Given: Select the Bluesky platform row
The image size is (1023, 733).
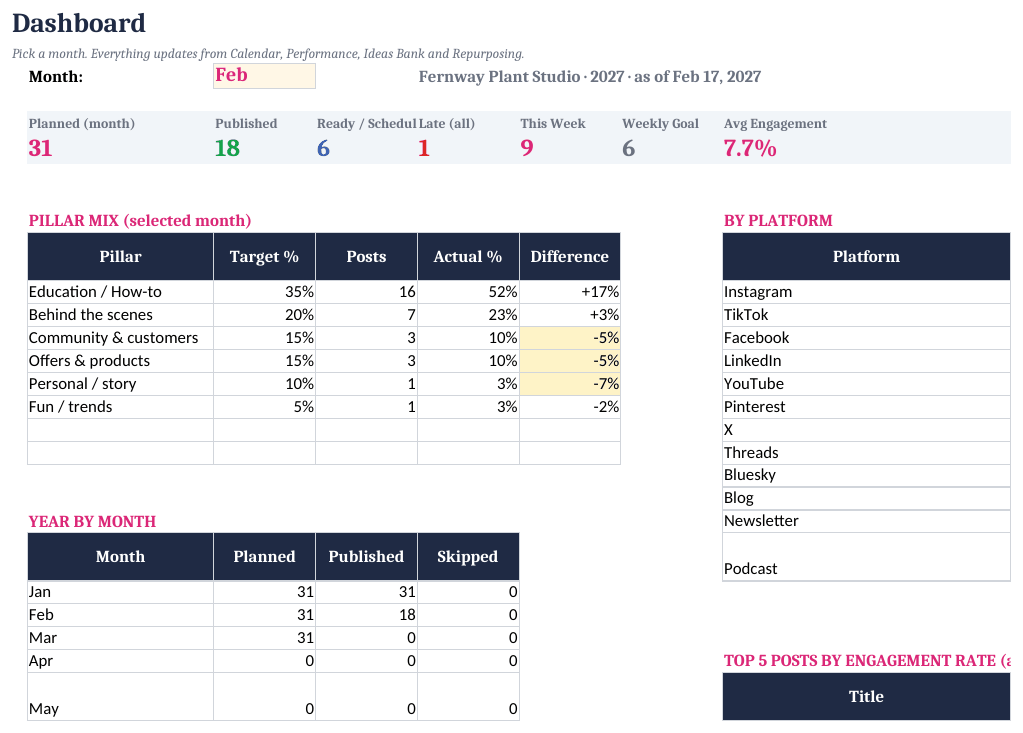Looking at the screenshot, I should [866, 475].
